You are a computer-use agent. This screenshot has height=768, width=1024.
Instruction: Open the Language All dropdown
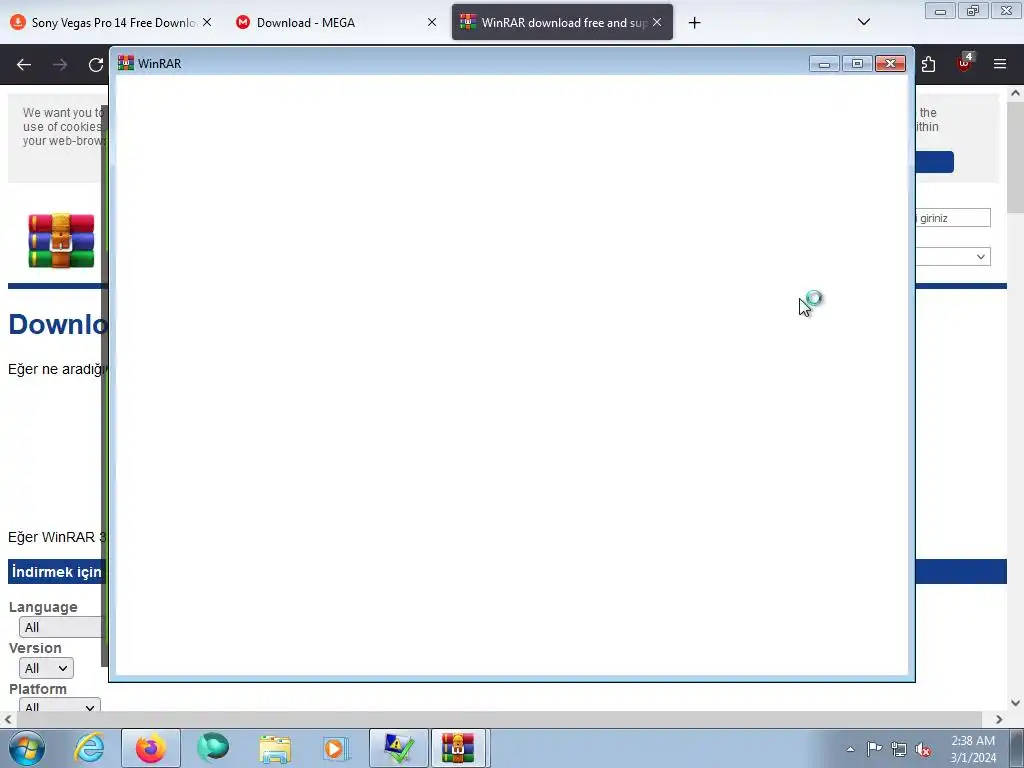point(62,628)
